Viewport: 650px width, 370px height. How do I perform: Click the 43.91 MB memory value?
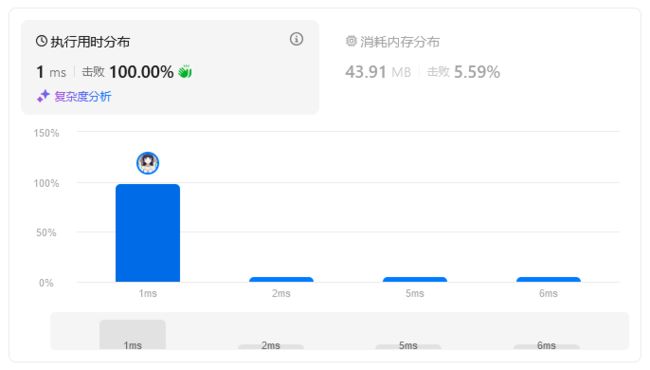point(378,72)
